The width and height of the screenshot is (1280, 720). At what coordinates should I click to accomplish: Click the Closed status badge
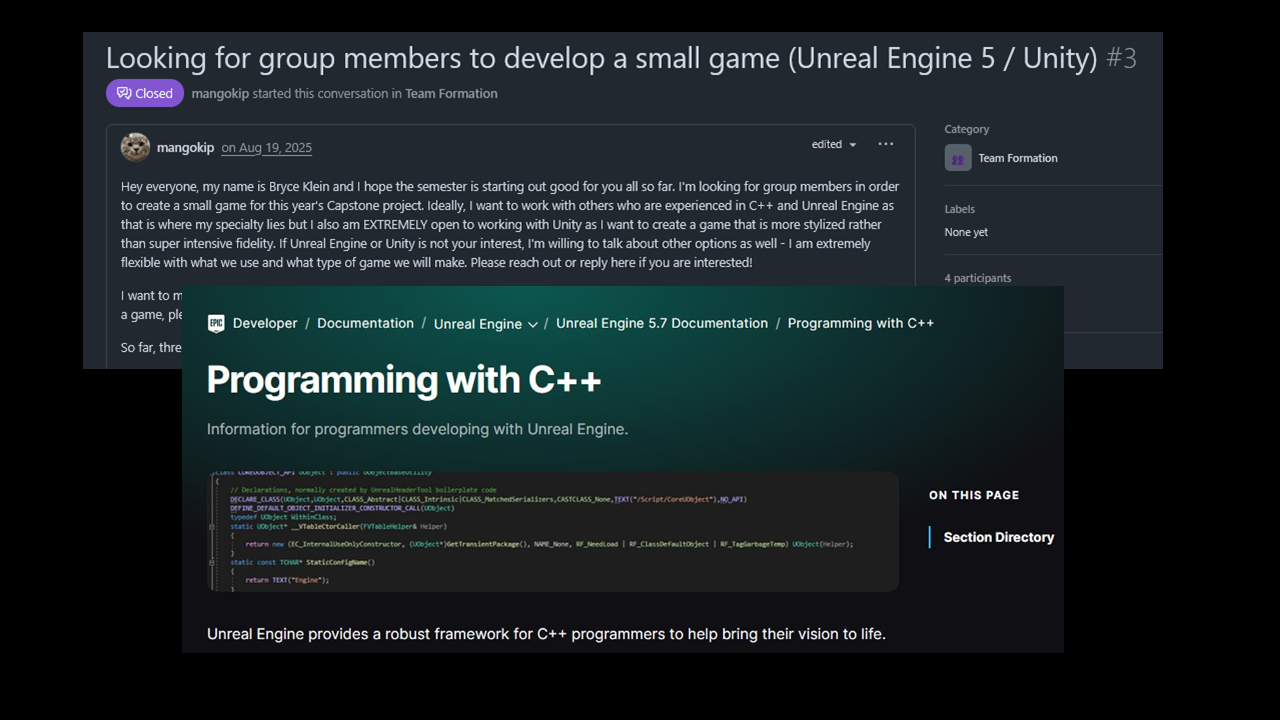145,93
